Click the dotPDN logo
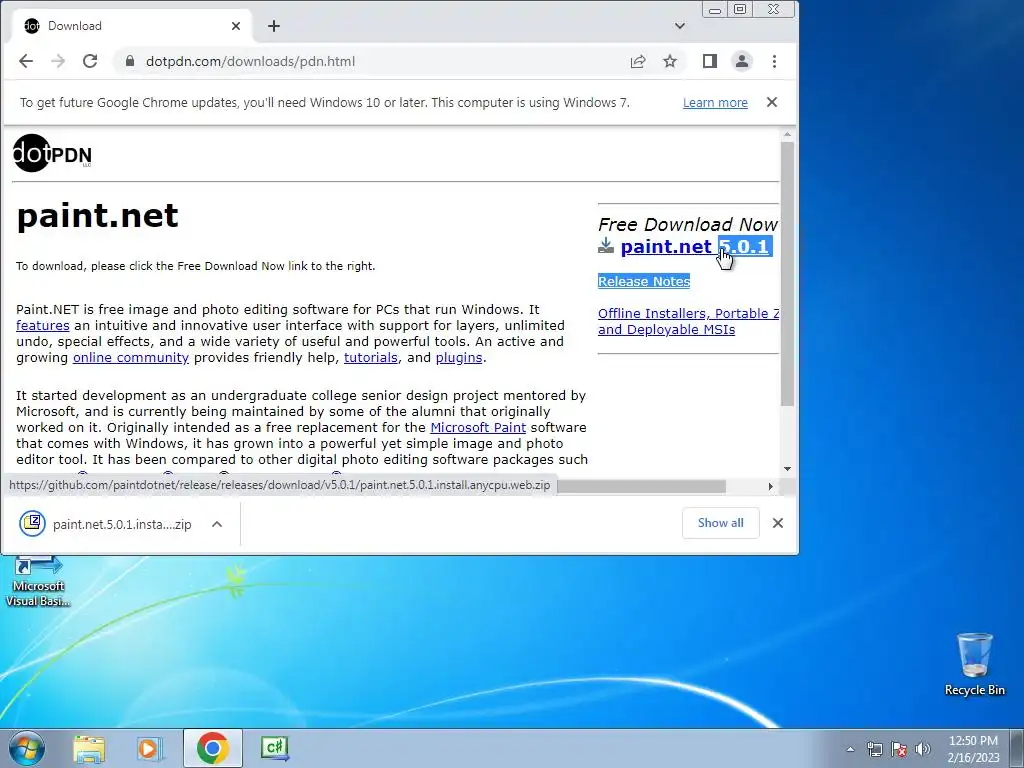 pyautogui.click(x=52, y=153)
